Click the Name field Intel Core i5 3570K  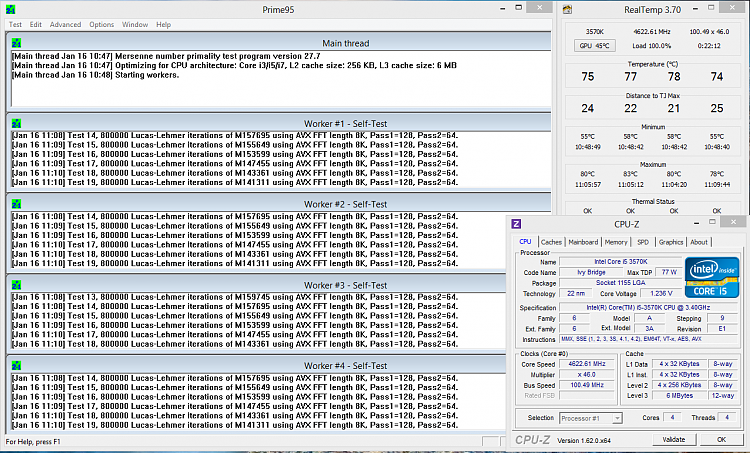(x=620, y=262)
